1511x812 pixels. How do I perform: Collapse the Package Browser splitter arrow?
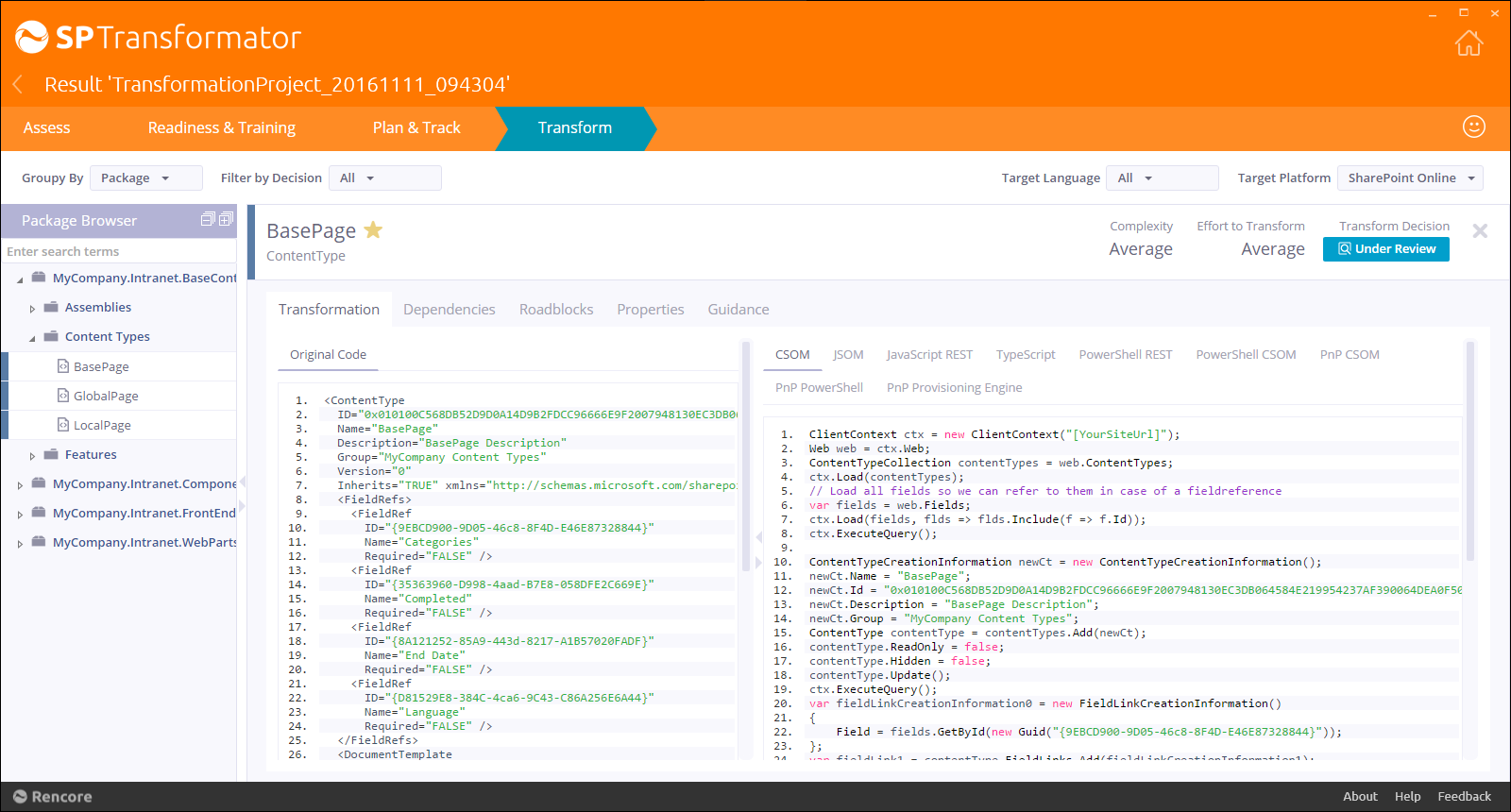coord(242,482)
